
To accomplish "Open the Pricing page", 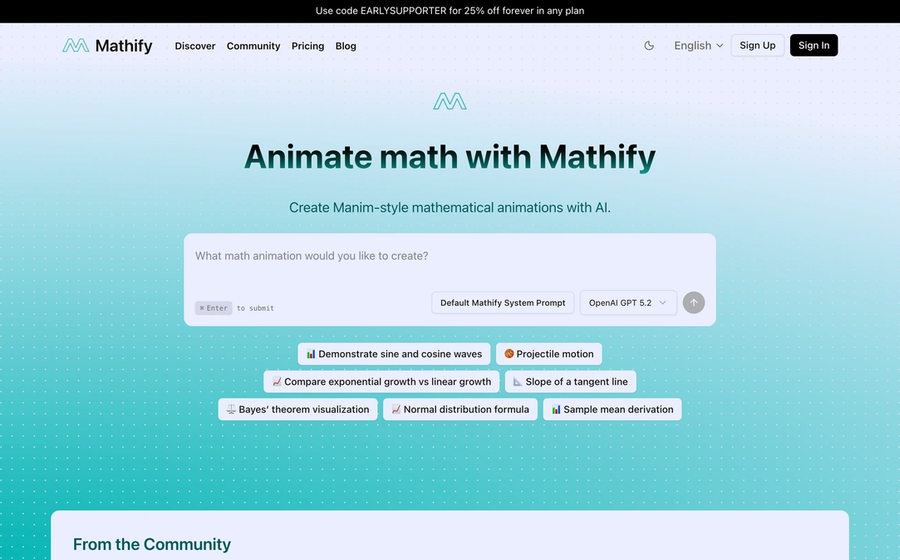I will (308, 46).
